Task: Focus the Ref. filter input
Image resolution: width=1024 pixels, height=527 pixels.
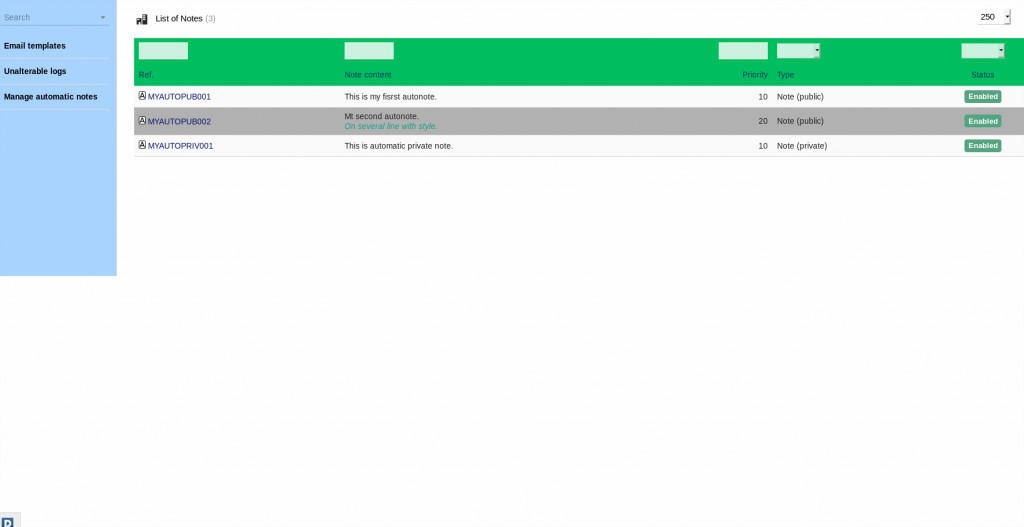Action: pos(163,51)
